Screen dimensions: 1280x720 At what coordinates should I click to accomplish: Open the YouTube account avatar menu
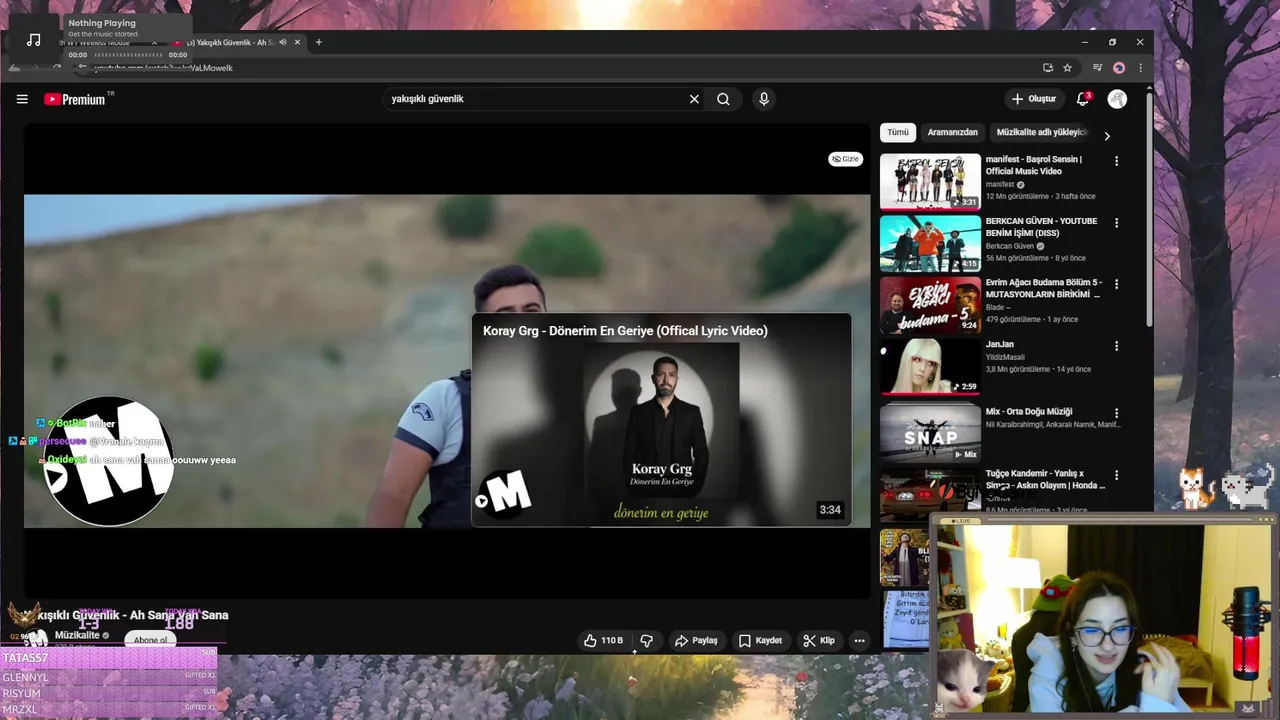1117,99
